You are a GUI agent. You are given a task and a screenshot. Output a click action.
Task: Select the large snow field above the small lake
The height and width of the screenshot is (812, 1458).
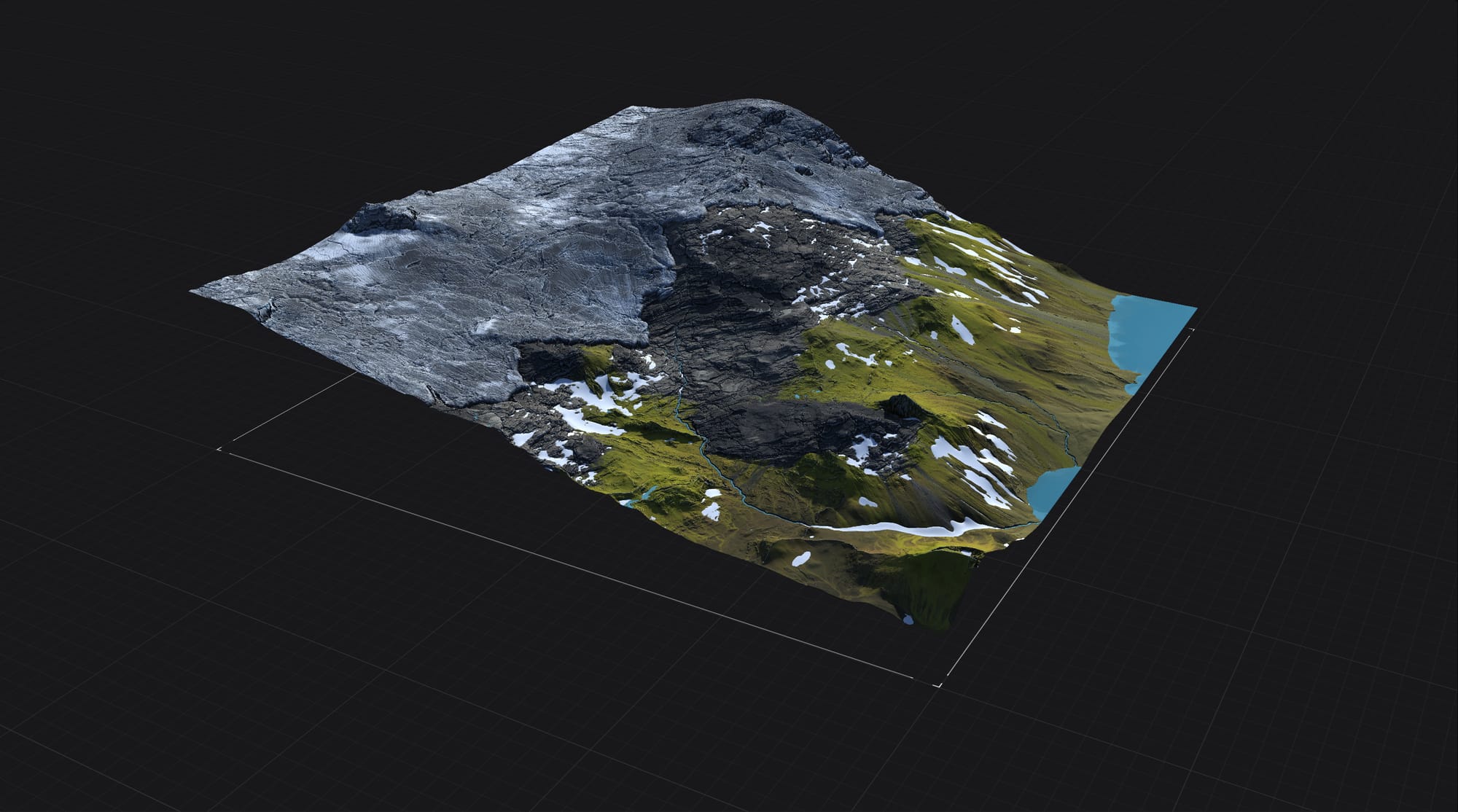pos(977,463)
